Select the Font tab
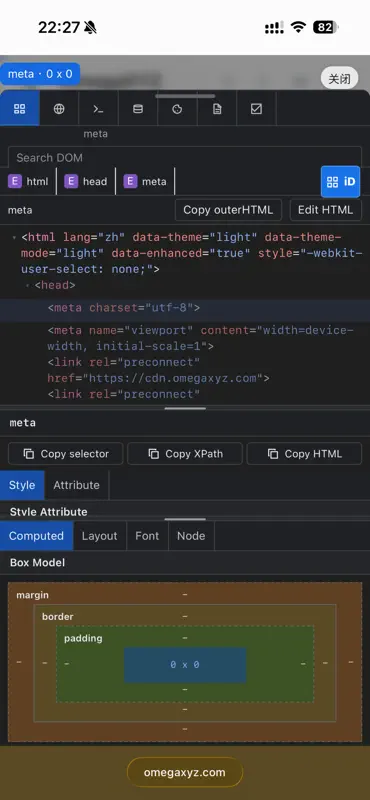 147,536
